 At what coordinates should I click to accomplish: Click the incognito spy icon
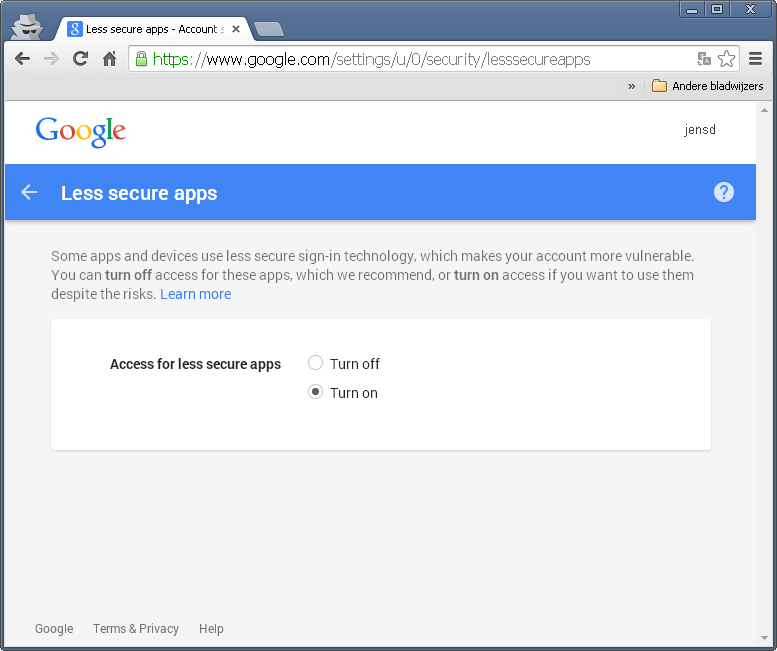click(27, 27)
